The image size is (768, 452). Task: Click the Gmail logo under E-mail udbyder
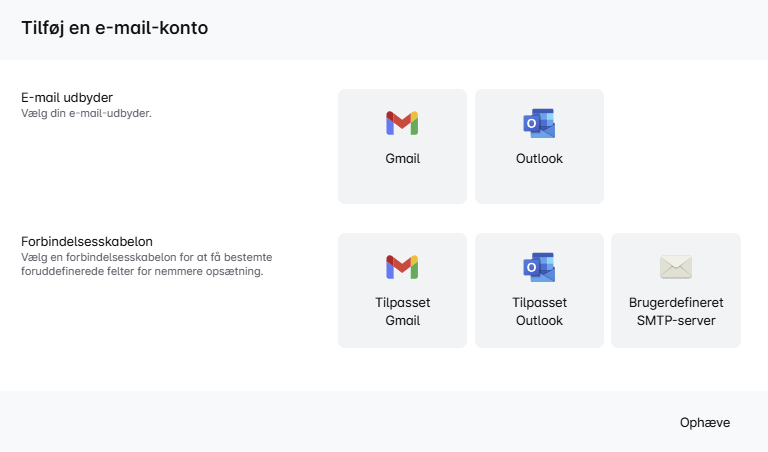402,123
